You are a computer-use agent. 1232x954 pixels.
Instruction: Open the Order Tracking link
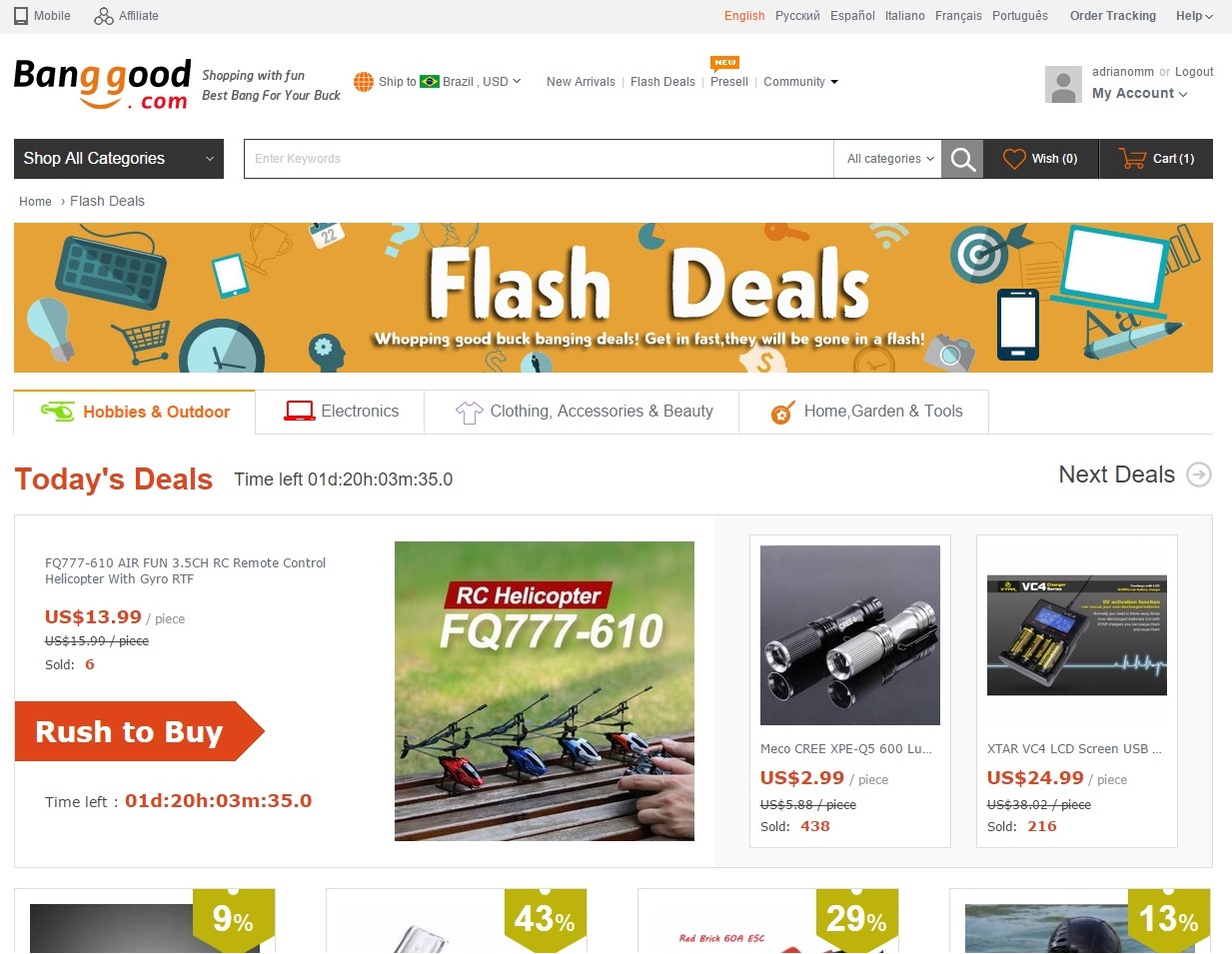tap(1112, 16)
